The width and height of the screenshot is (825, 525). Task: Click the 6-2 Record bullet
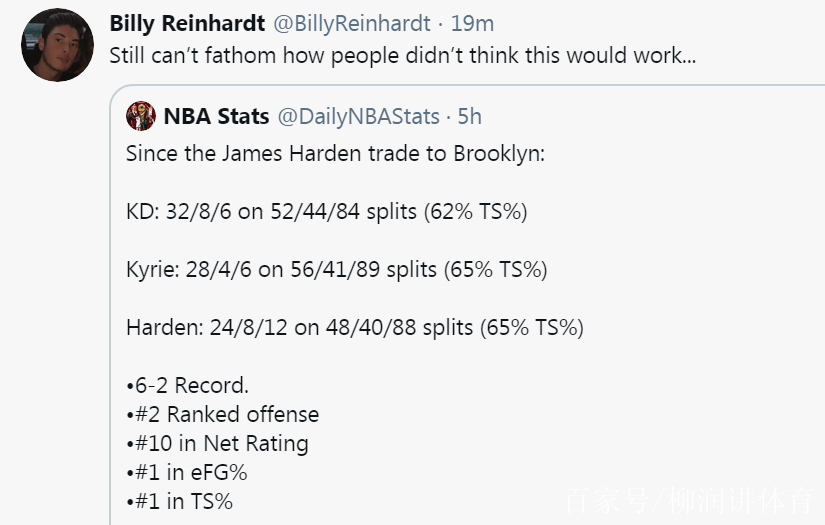pos(187,385)
